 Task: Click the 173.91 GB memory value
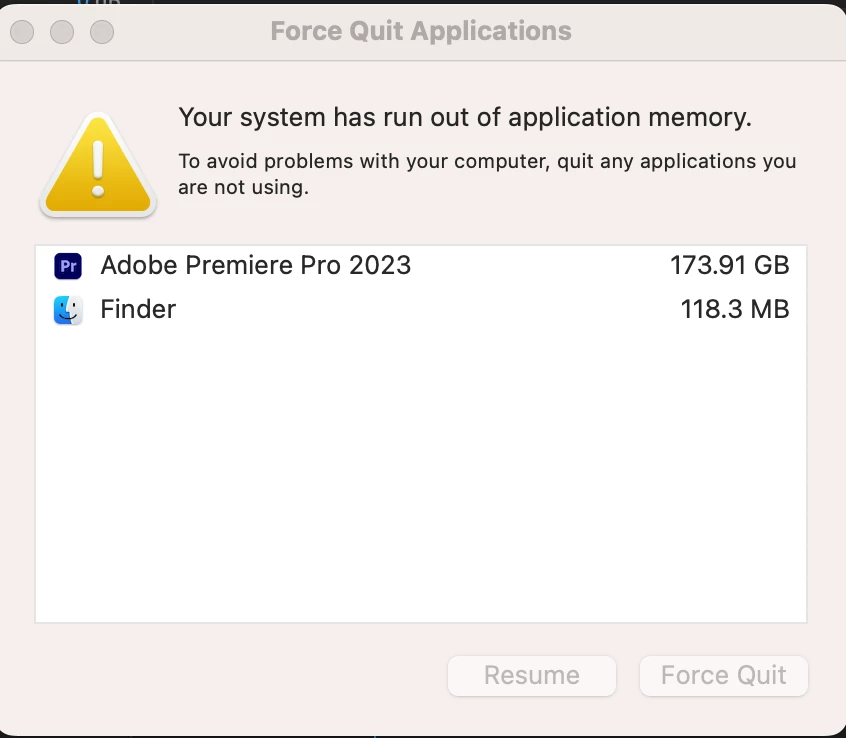[x=729, y=265]
